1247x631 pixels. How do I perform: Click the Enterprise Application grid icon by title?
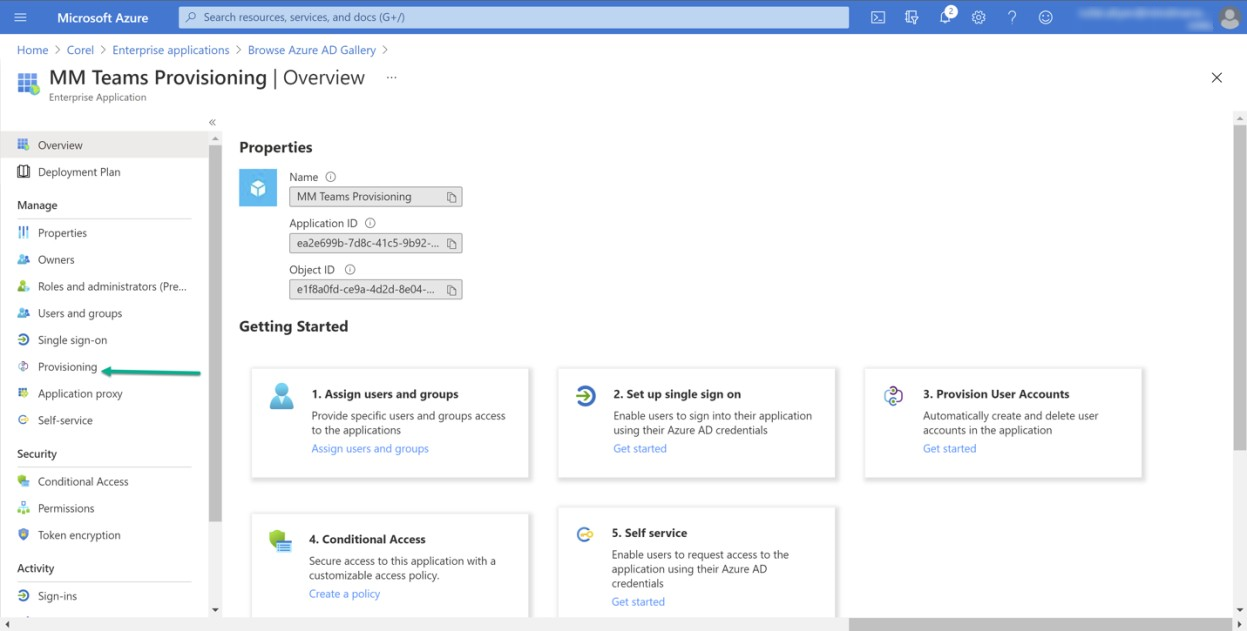(28, 83)
